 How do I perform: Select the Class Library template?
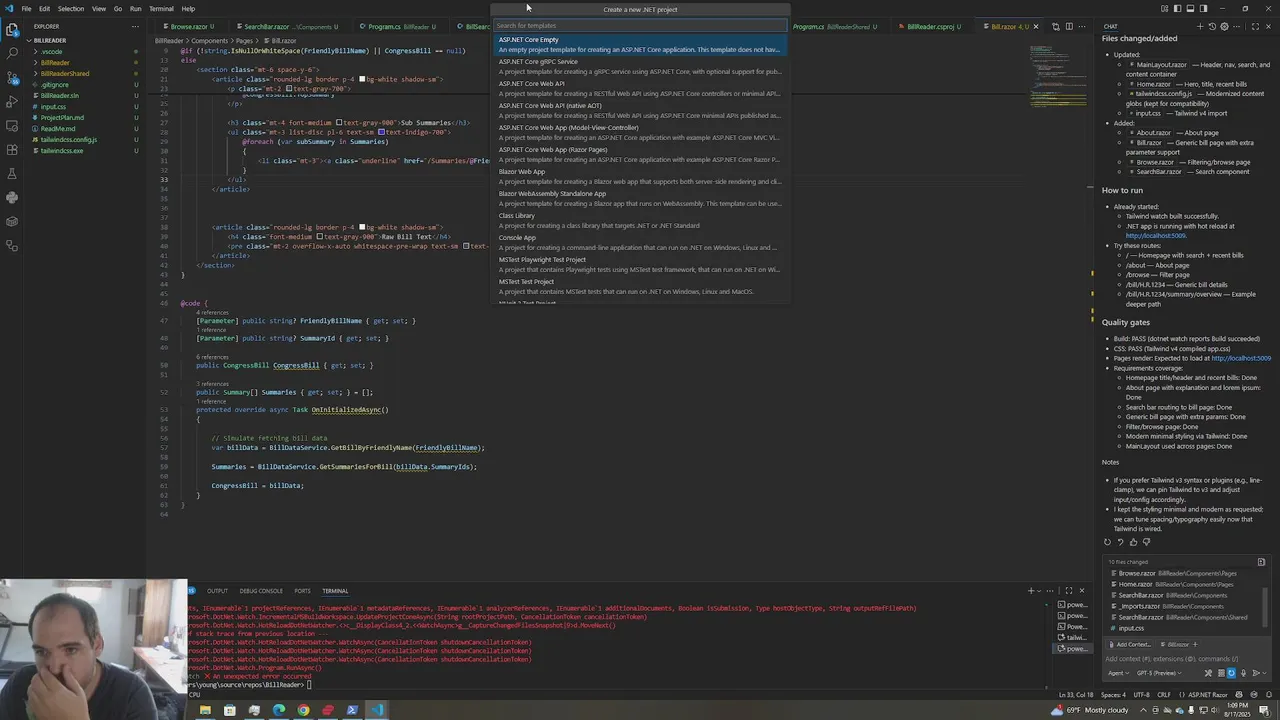click(x=640, y=220)
